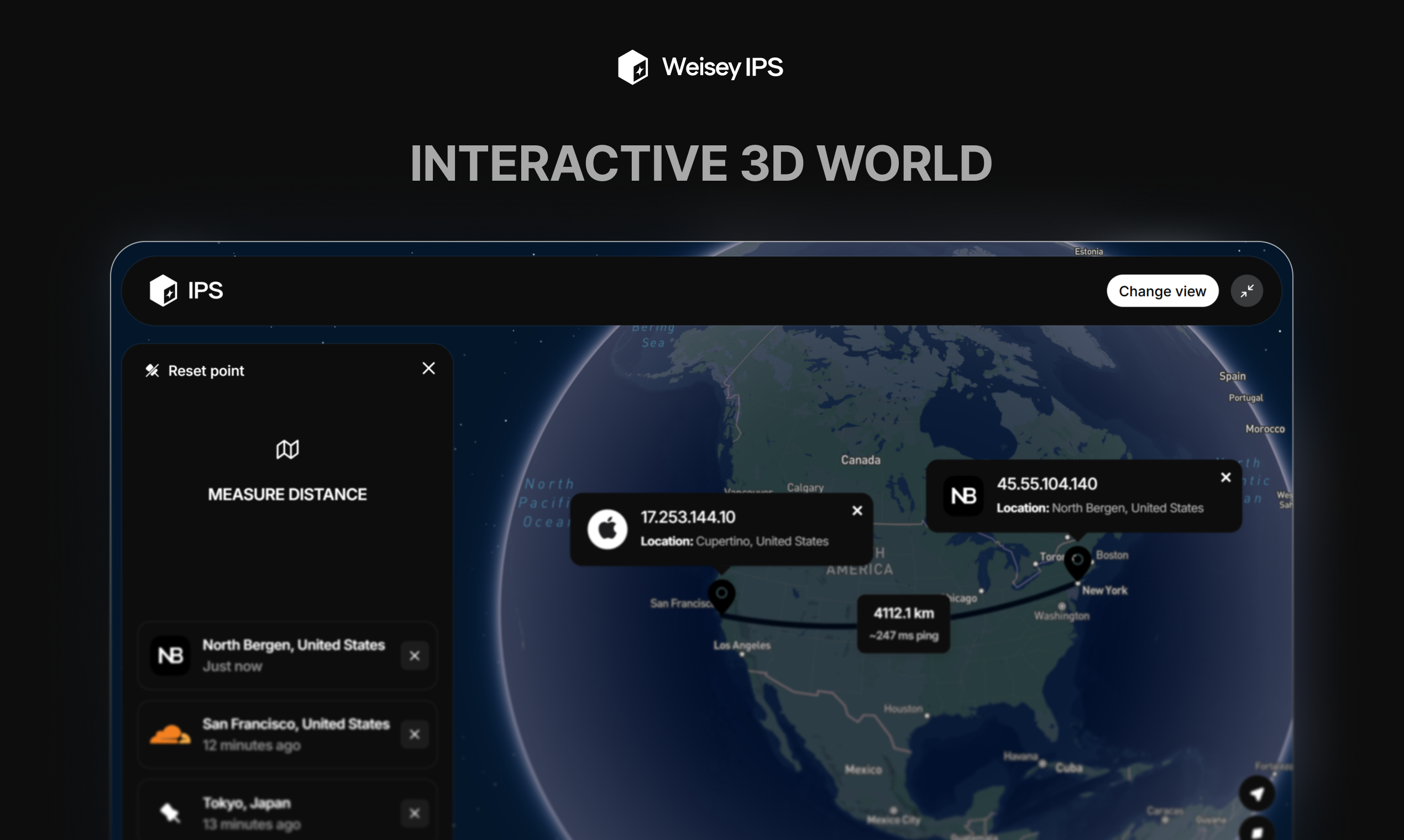Remove North Bergen from the measurement list
1404x840 pixels.
tap(415, 655)
